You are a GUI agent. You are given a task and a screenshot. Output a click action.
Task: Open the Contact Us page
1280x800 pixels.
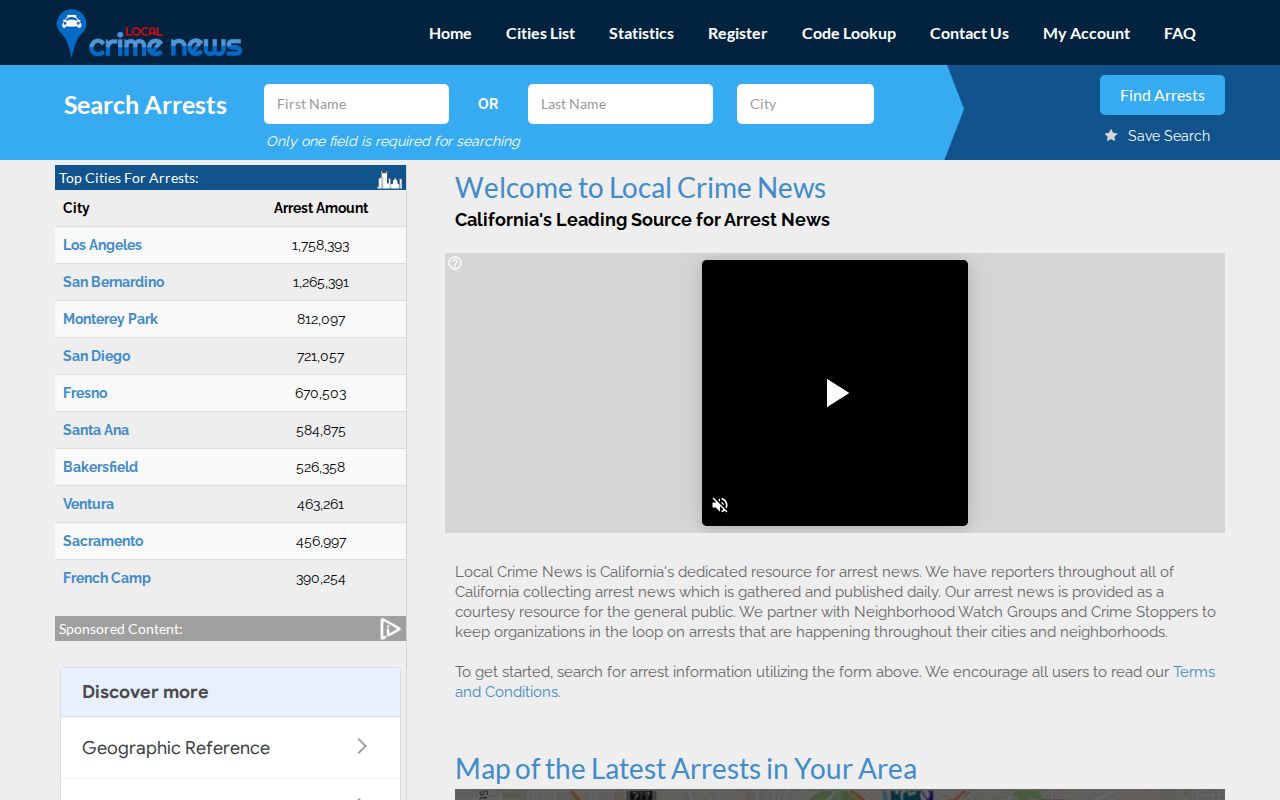(969, 33)
